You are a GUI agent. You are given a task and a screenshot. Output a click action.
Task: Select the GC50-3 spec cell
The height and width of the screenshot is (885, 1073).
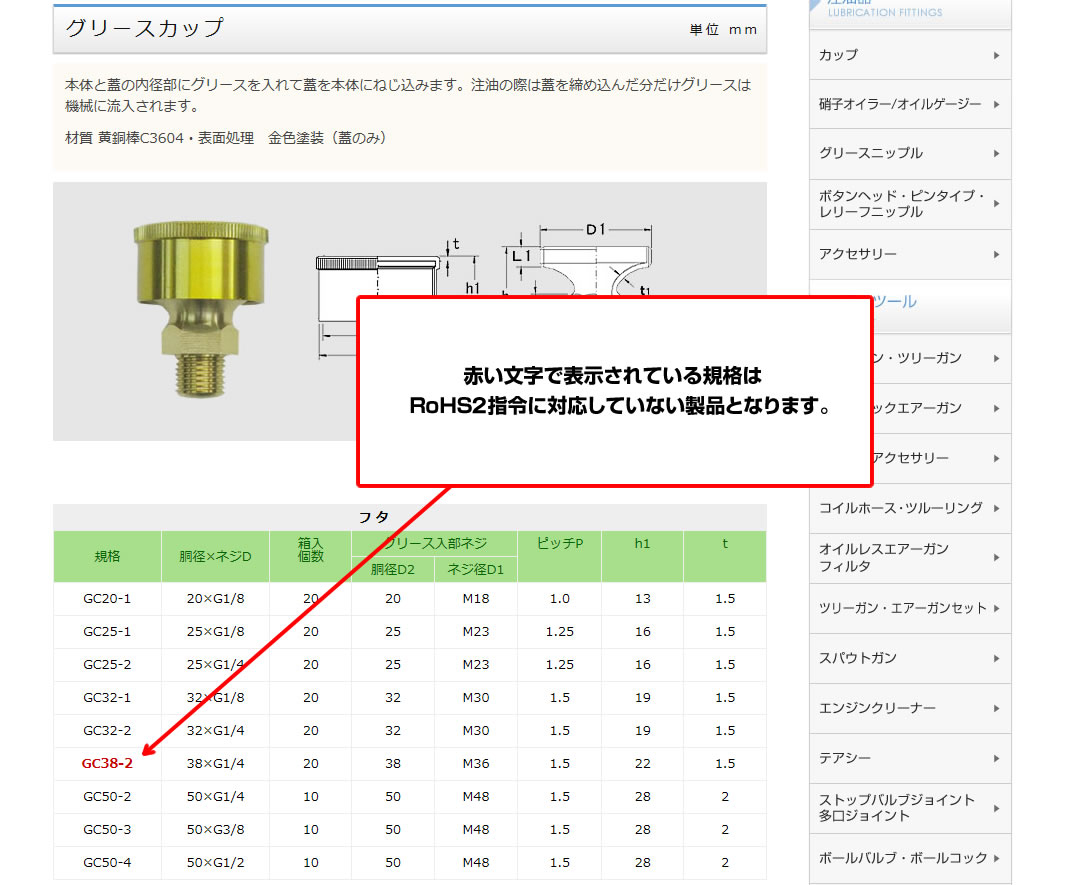tap(107, 830)
